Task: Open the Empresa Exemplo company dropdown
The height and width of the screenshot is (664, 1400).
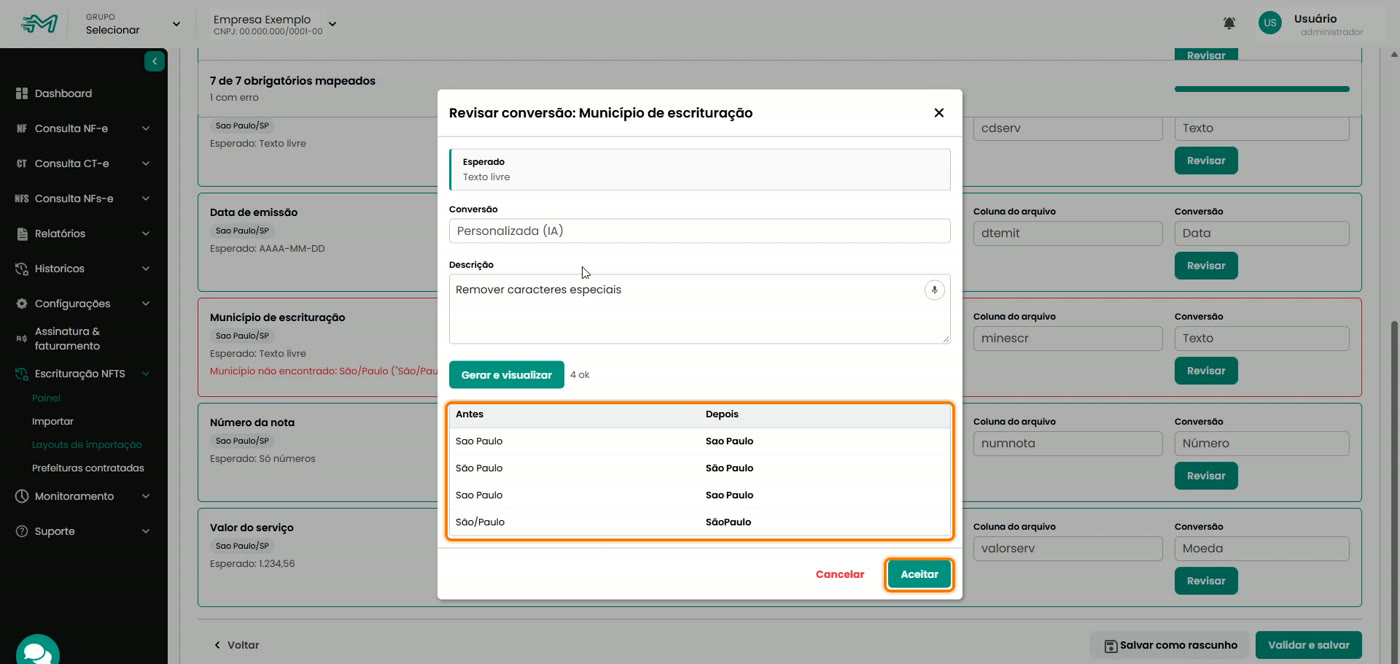Action: (274, 24)
